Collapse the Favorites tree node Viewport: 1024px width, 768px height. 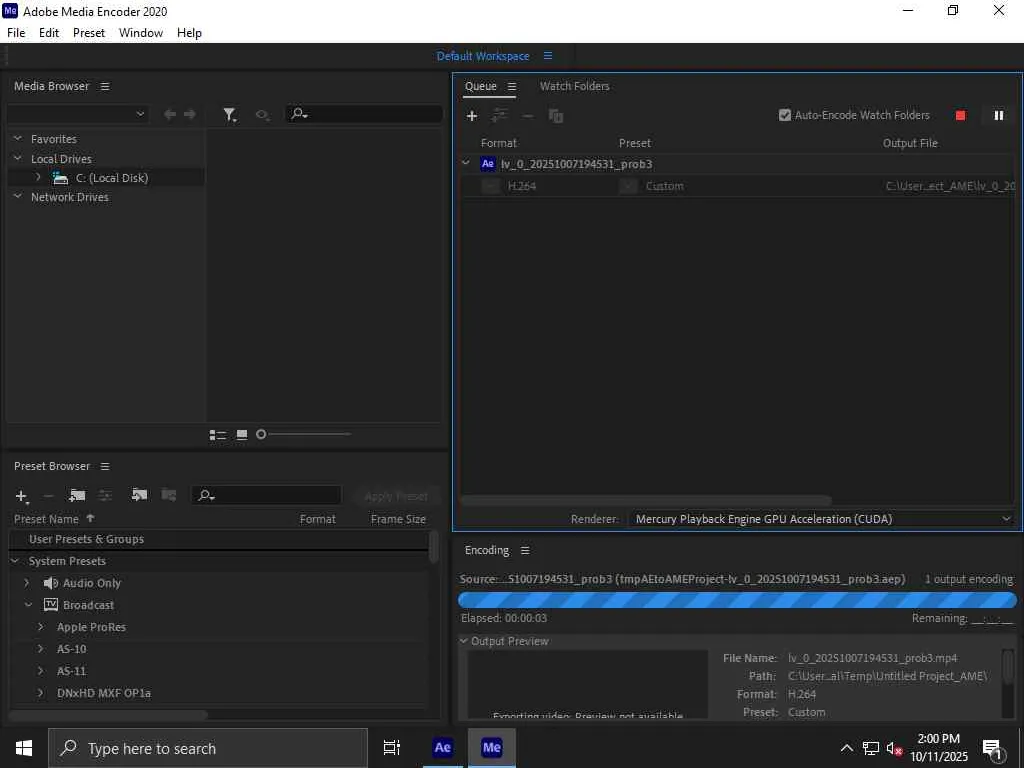[x=18, y=138]
